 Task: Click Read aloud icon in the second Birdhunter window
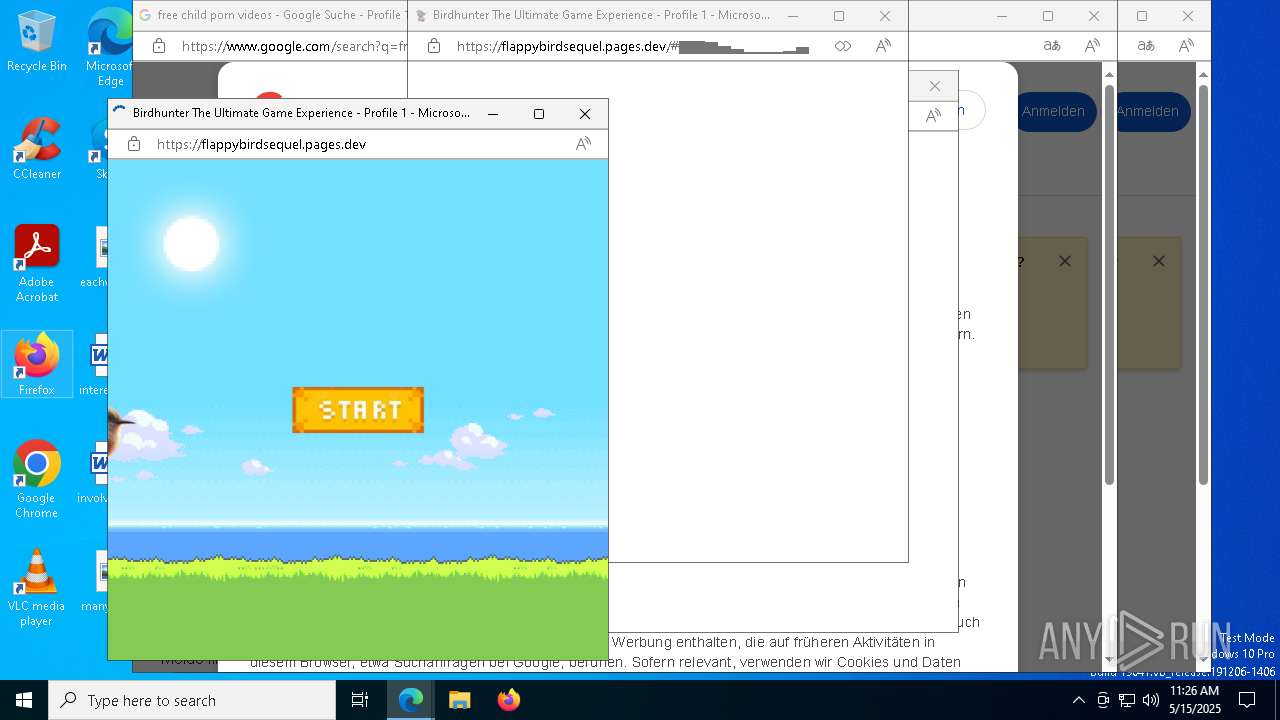click(883, 46)
